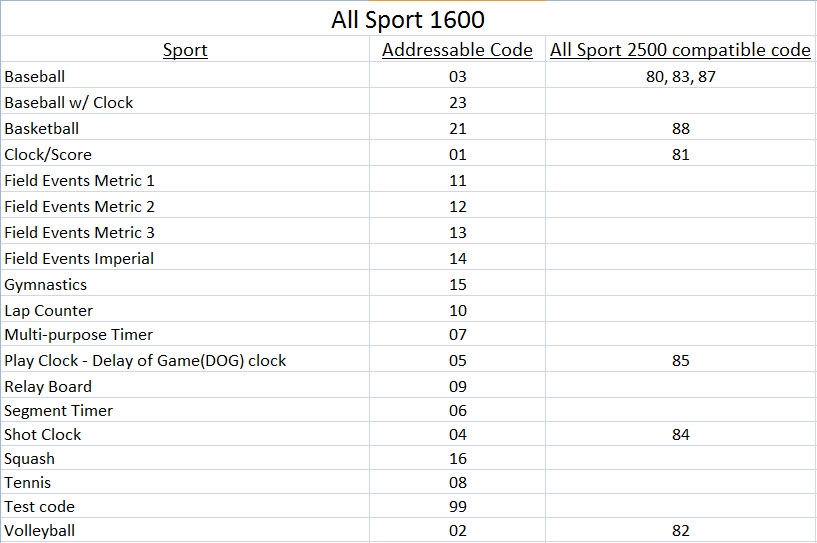The width and height of the screenshot is (817, 543).
Task: Select the "Addressable Code" header cell
Action: pyautogui.click(x=457, y=50)
